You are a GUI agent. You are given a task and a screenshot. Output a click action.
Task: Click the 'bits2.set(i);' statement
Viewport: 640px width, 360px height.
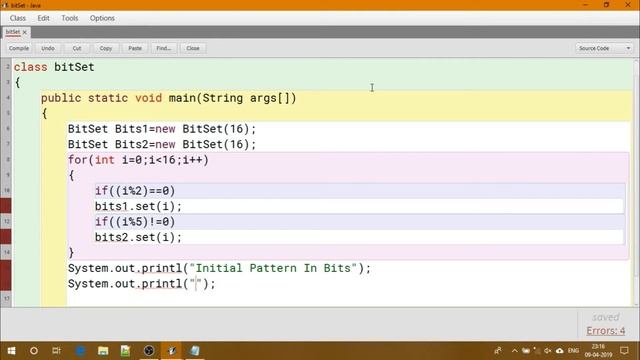pos(138,237)
